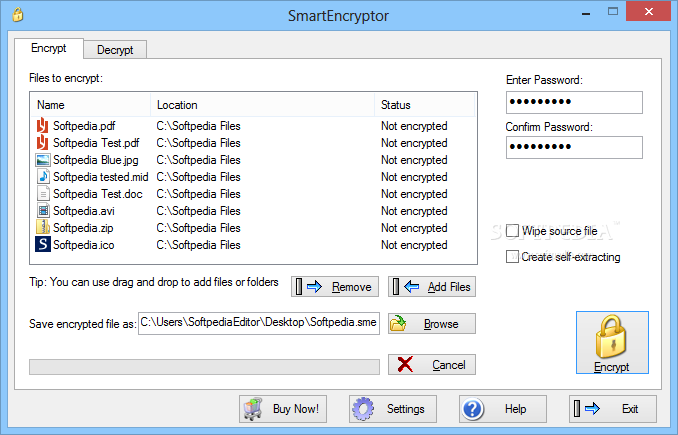Focus the Enter Password field

[574, 102]
